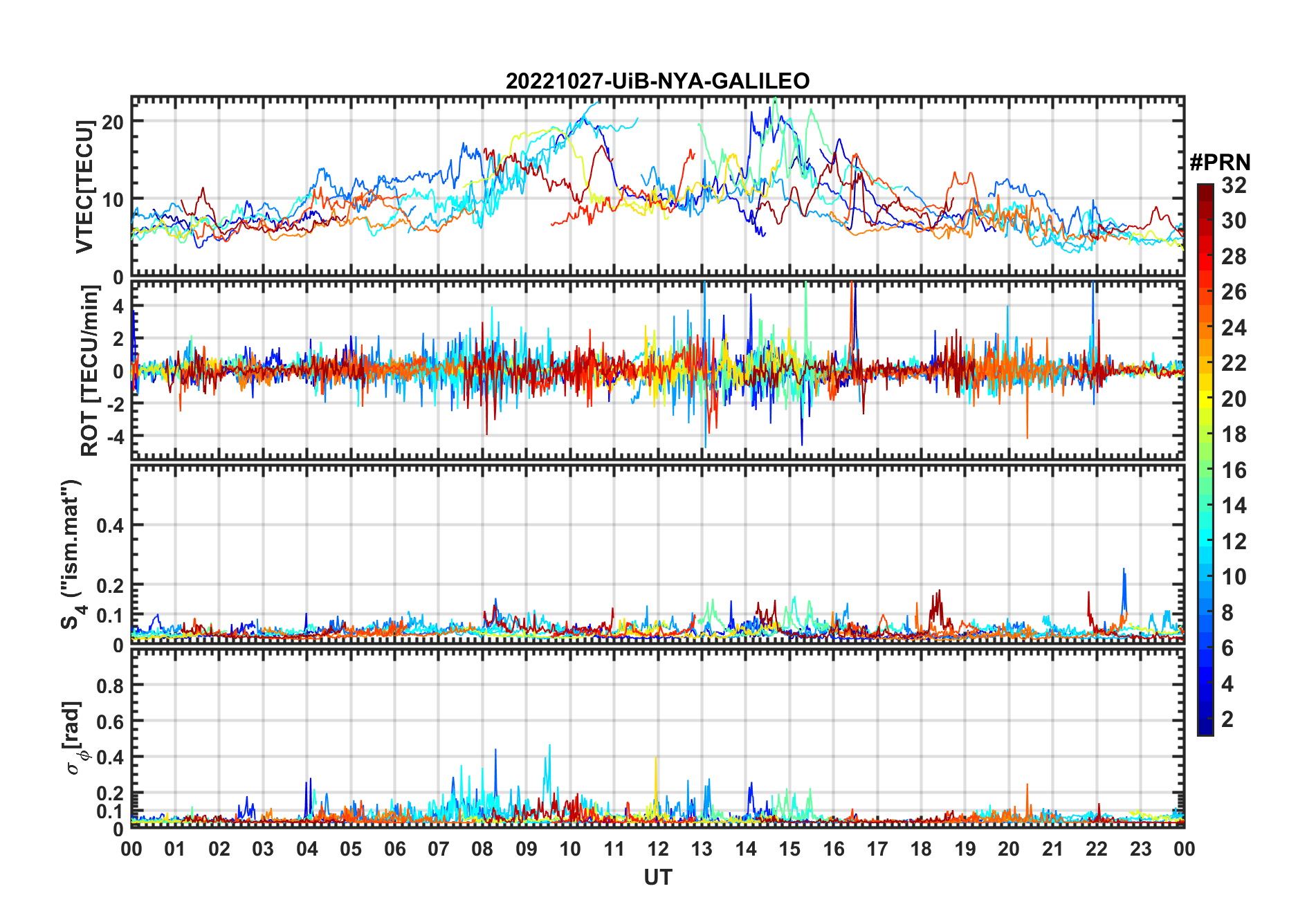Click colorbar tick label 24
The height and width of the screenshot is (920, 1316).
coord(1234,328)
